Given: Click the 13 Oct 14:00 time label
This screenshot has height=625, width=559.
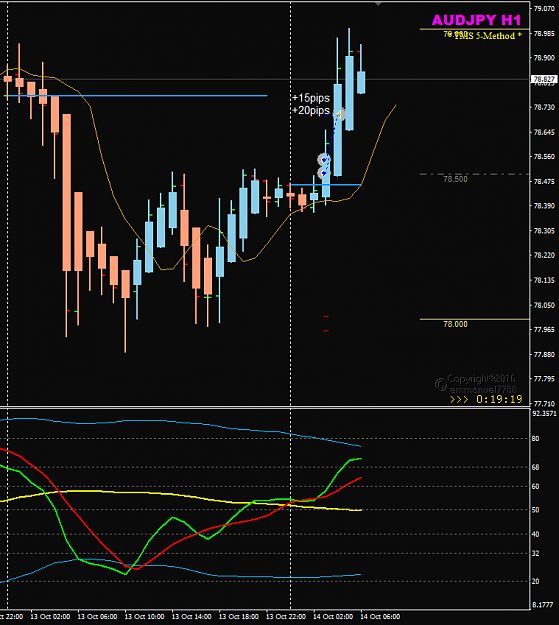Looking at the screenshot, I should pyautogui.click(x=191, y=617).
